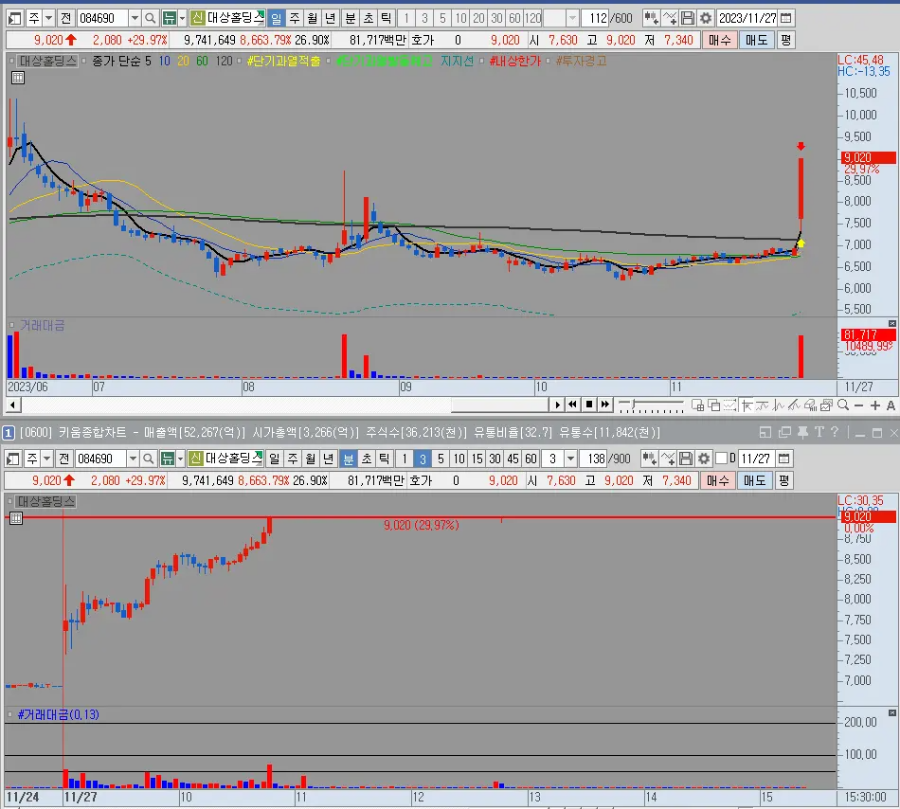The image size is (900, 809).
Task: Click the save diskette icon in the lower chart toolbar
Action: [685, 459]
